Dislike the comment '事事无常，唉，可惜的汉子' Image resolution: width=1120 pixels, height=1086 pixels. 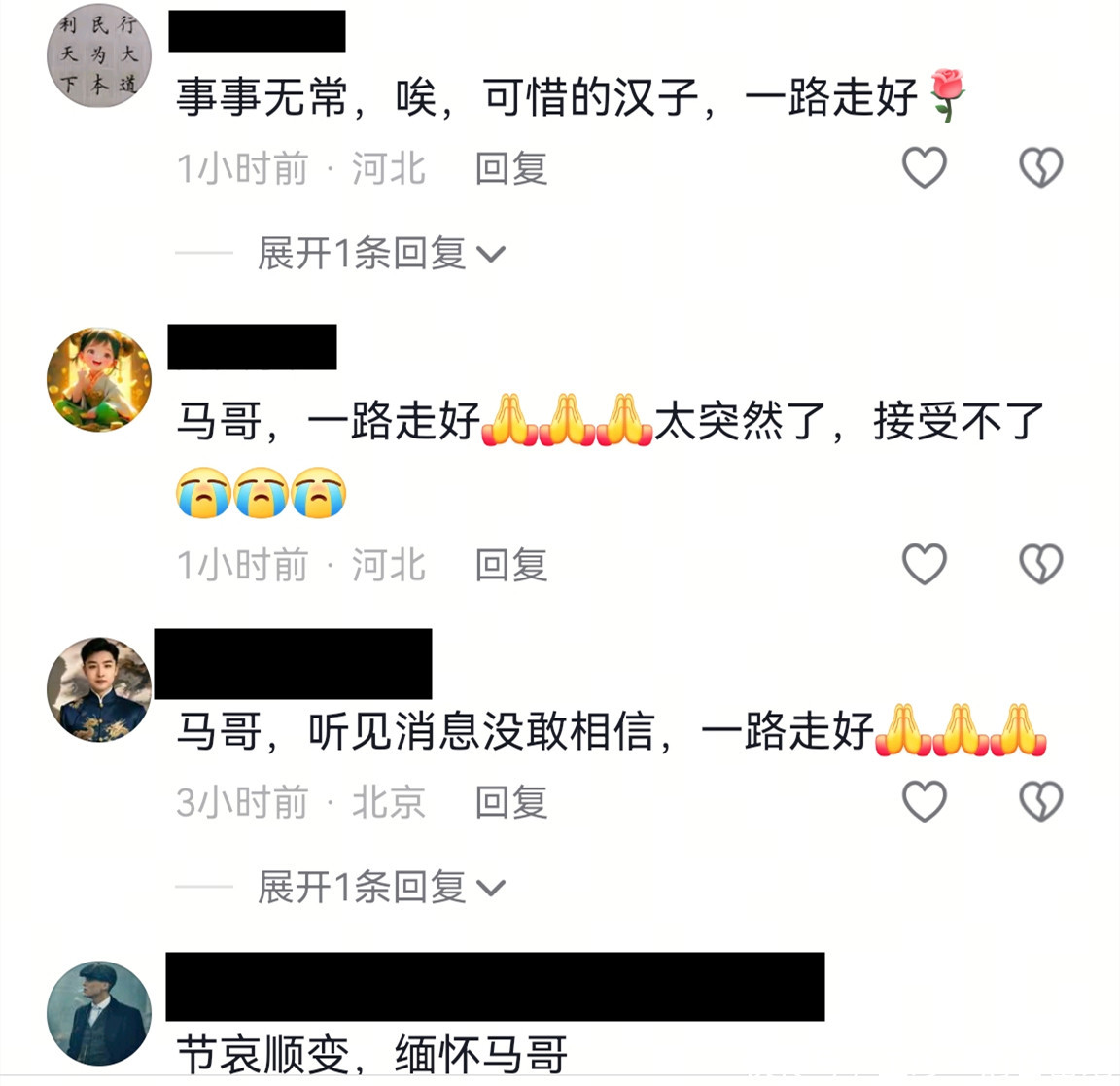coord(1040,167)
